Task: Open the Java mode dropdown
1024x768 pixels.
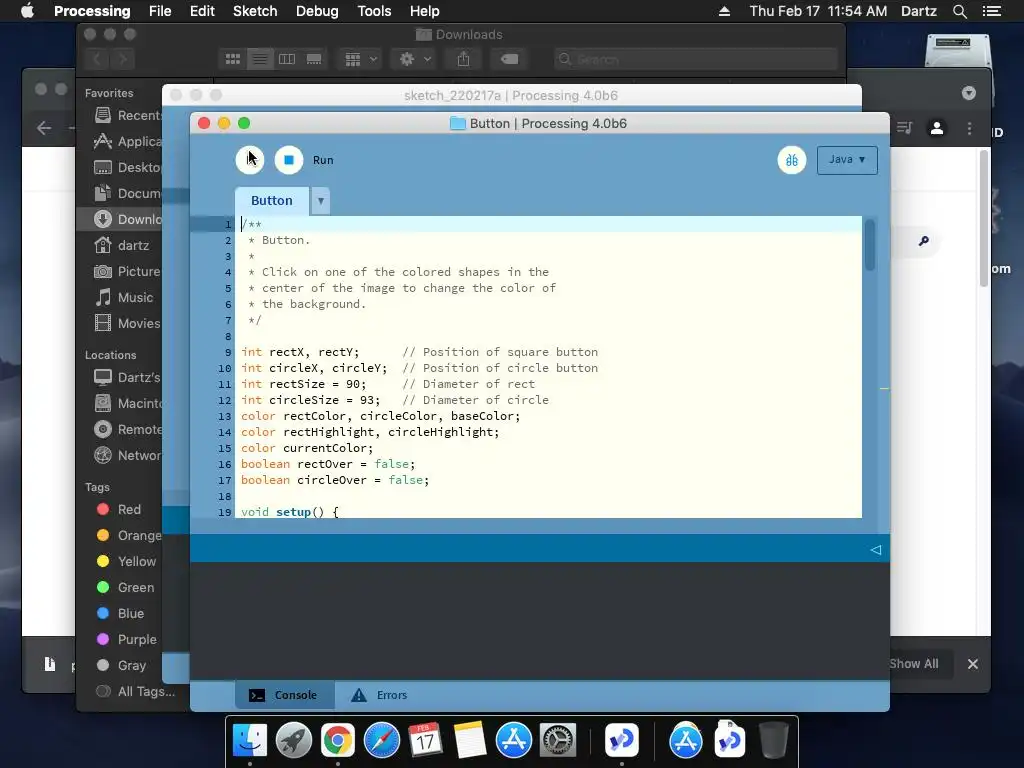Action: [x=847, y=160]
